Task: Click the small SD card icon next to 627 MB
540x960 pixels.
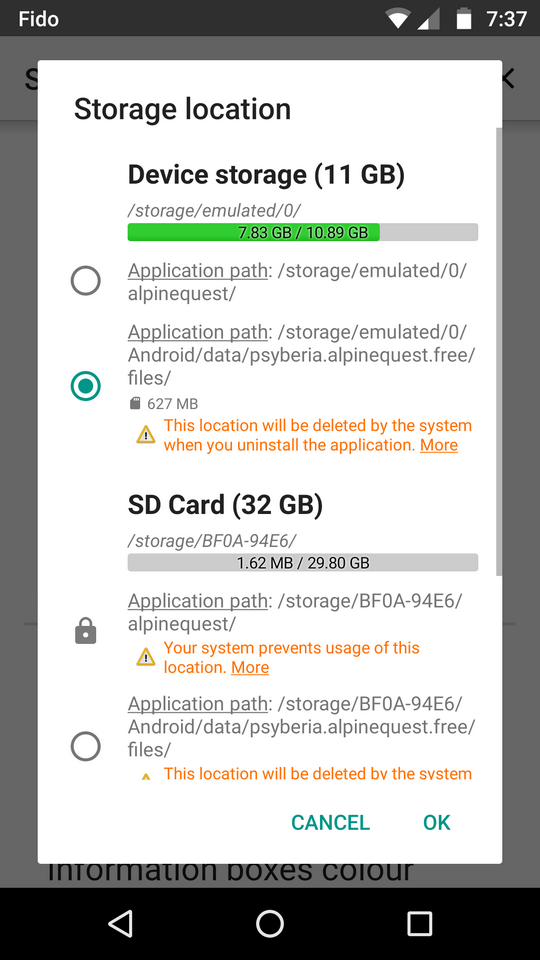Action: (x=135, y=403)
